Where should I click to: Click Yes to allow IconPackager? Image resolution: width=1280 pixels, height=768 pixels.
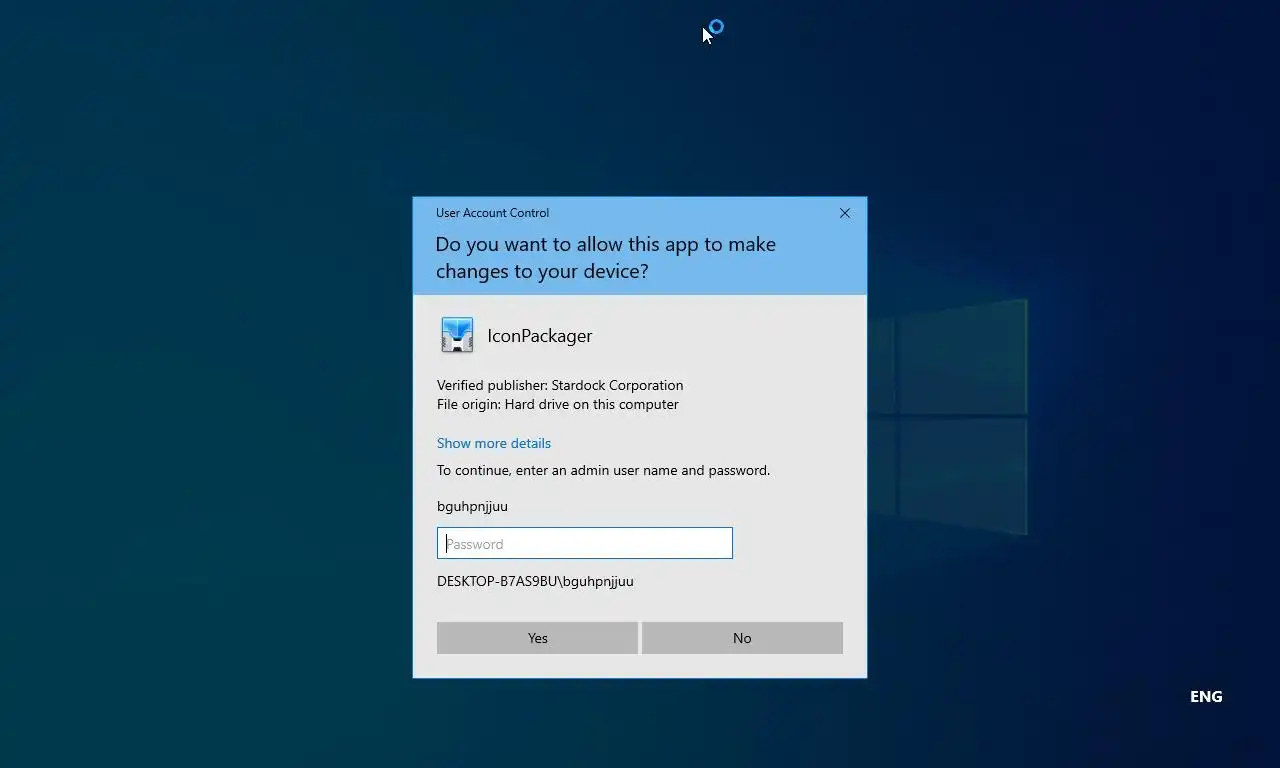click(x=537, y=638)
